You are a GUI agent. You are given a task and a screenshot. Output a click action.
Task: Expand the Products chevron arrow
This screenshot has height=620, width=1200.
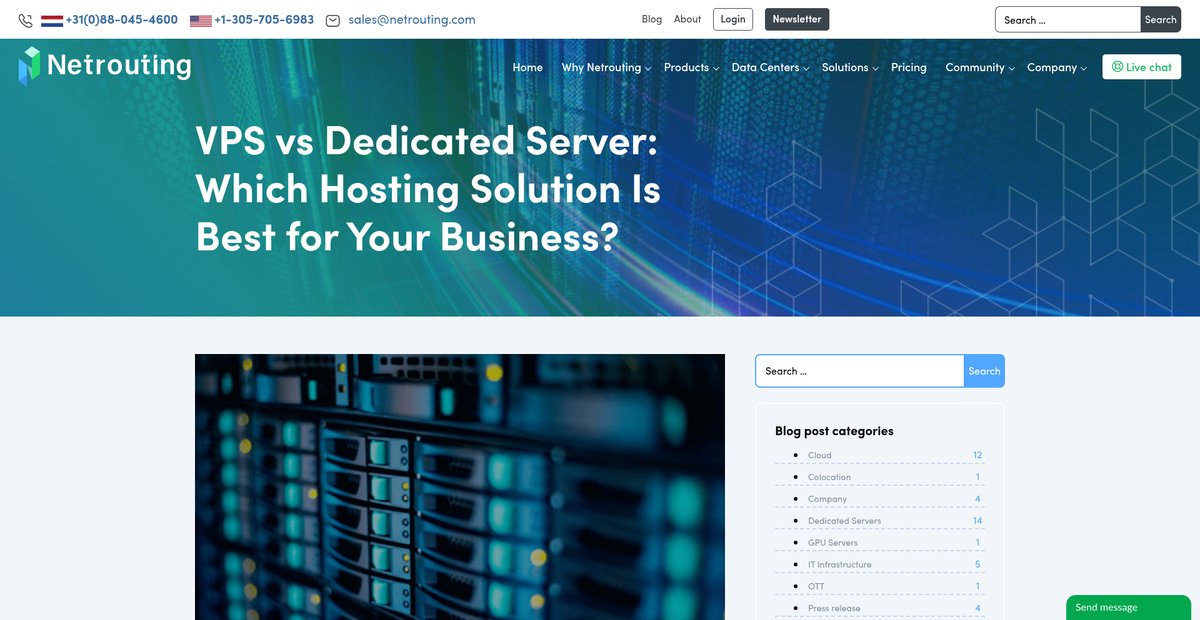pos(716,69)
